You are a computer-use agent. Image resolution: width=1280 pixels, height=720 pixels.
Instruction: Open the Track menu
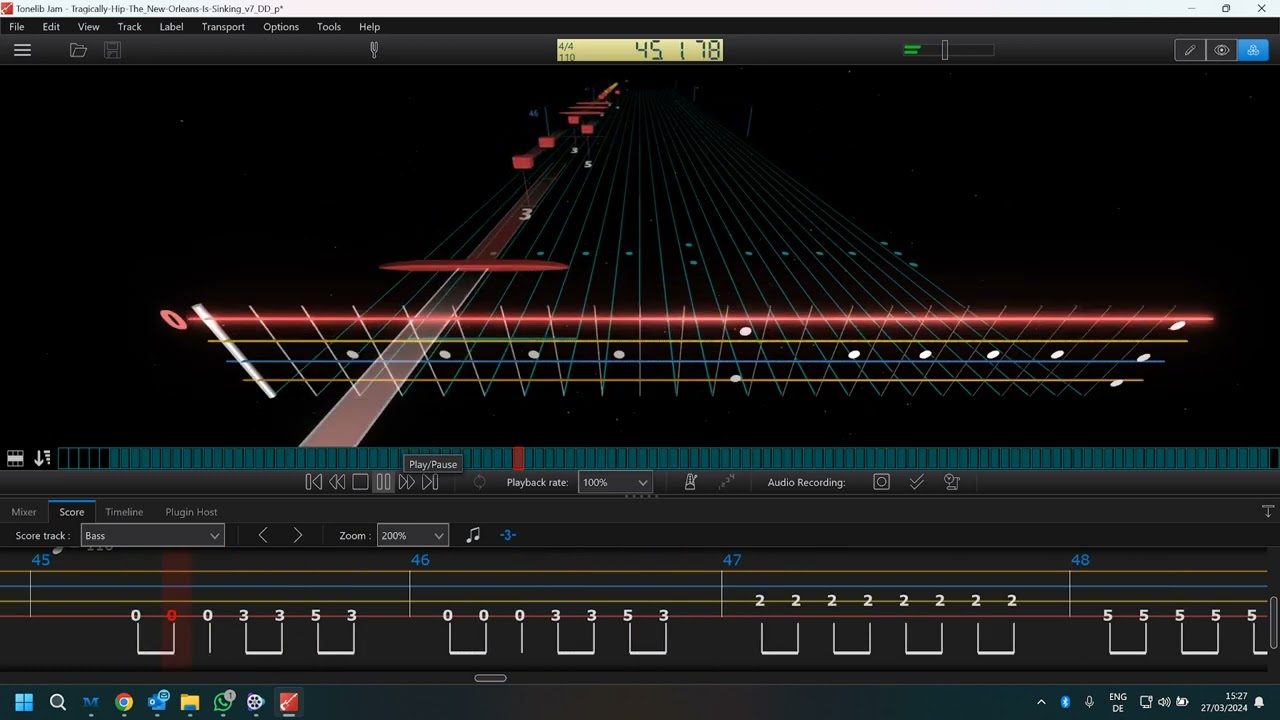[130, 27]
